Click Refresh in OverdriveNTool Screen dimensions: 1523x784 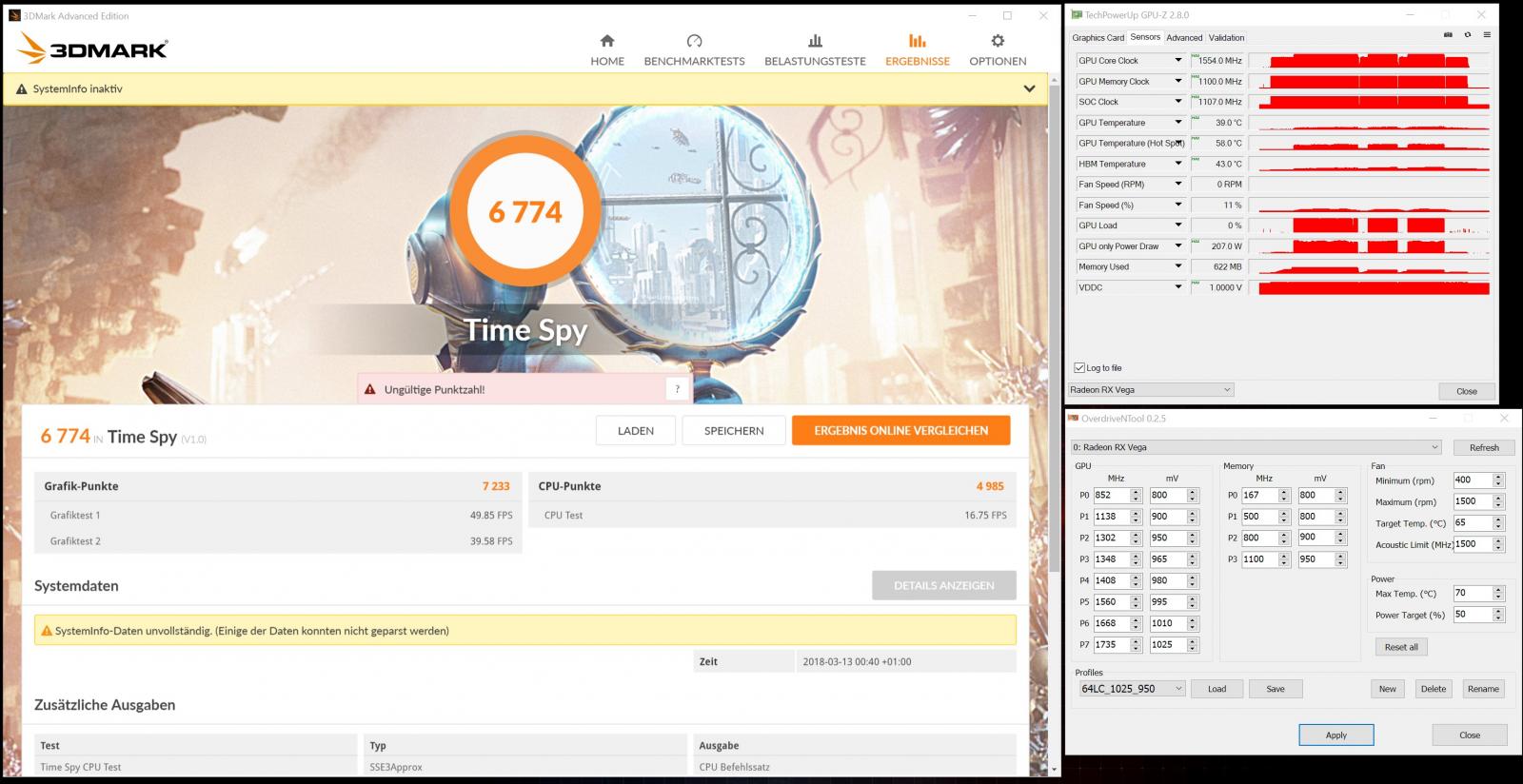[1483, 447]
